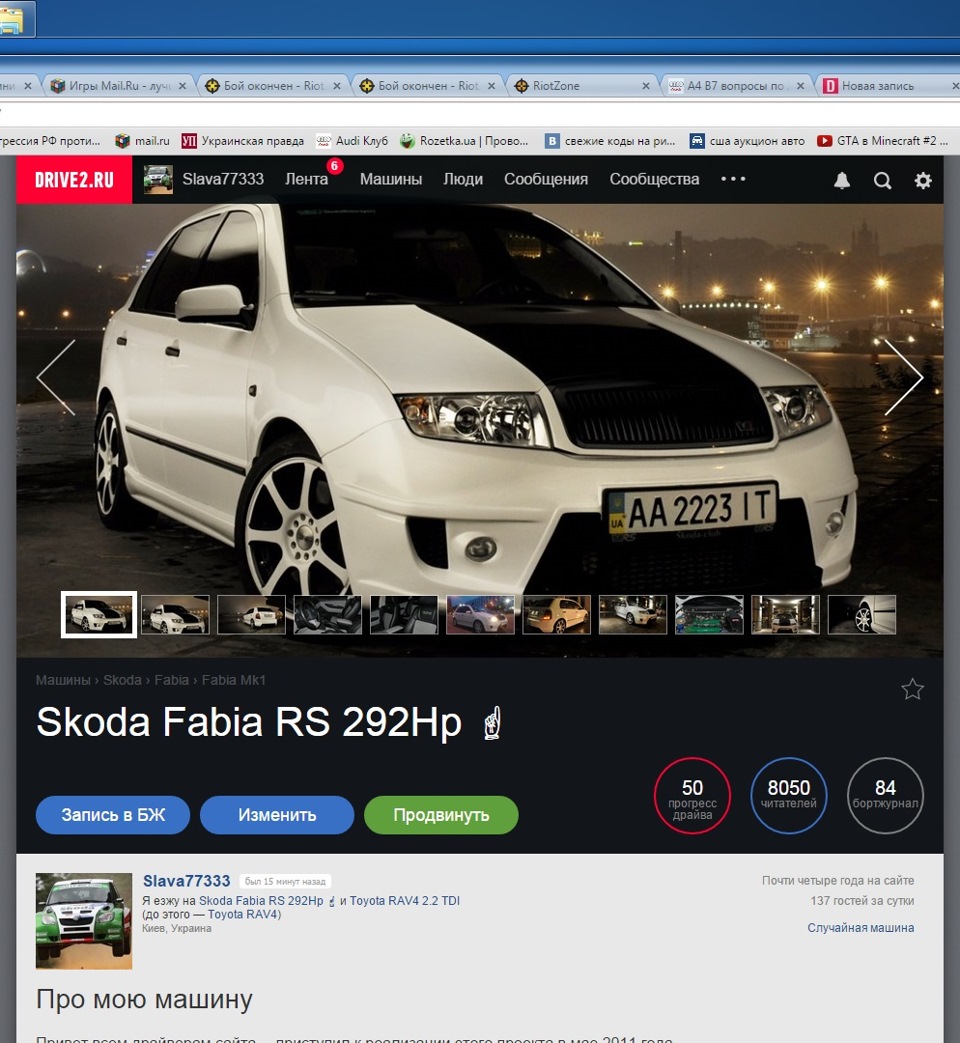
Task: Click the DRIVE2.RU logo
Action: click(x=74, y=180)
